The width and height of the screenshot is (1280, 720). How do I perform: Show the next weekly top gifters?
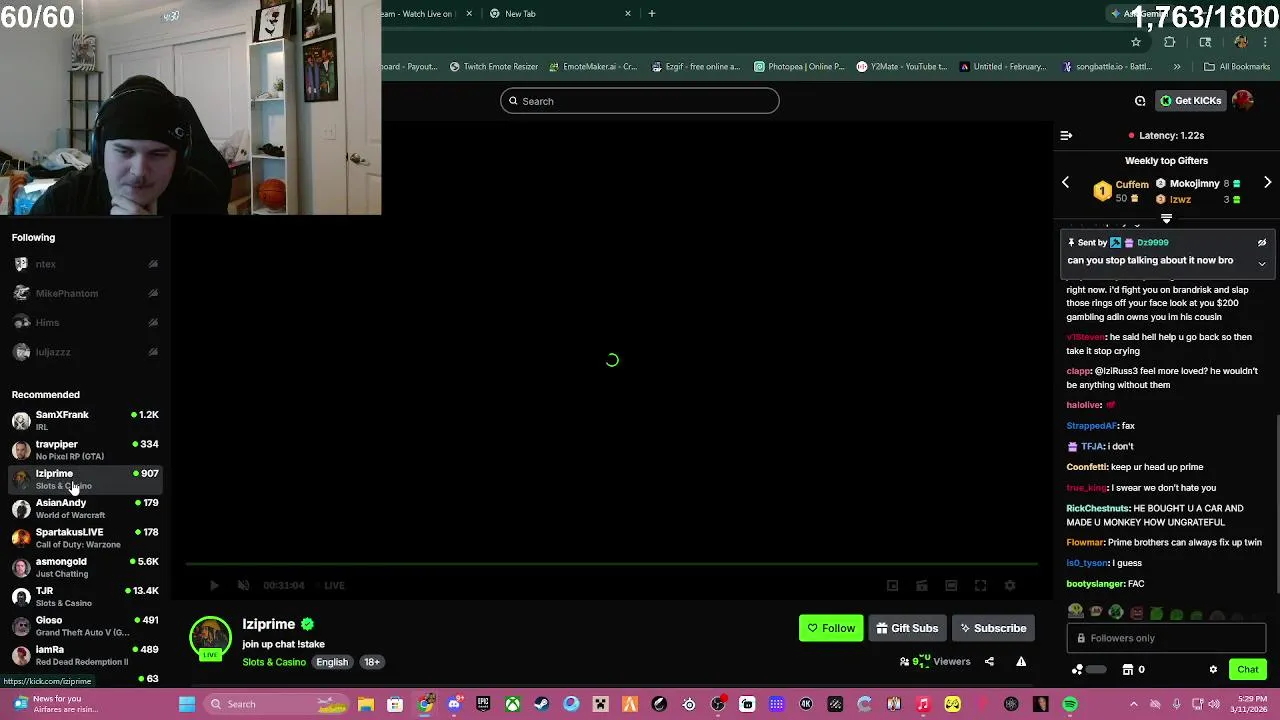click(1267, 183)
